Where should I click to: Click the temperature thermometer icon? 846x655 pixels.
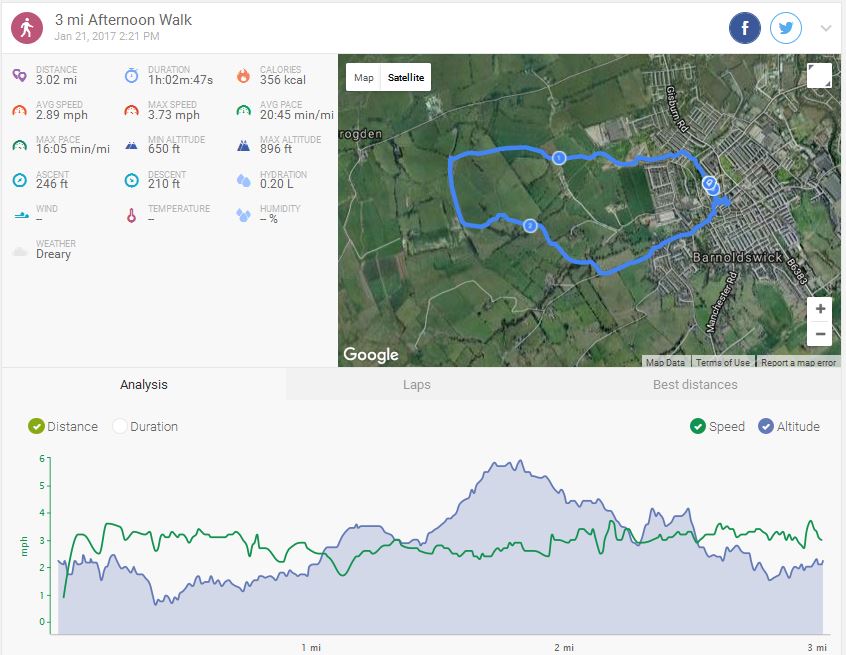tap(131, 215)
